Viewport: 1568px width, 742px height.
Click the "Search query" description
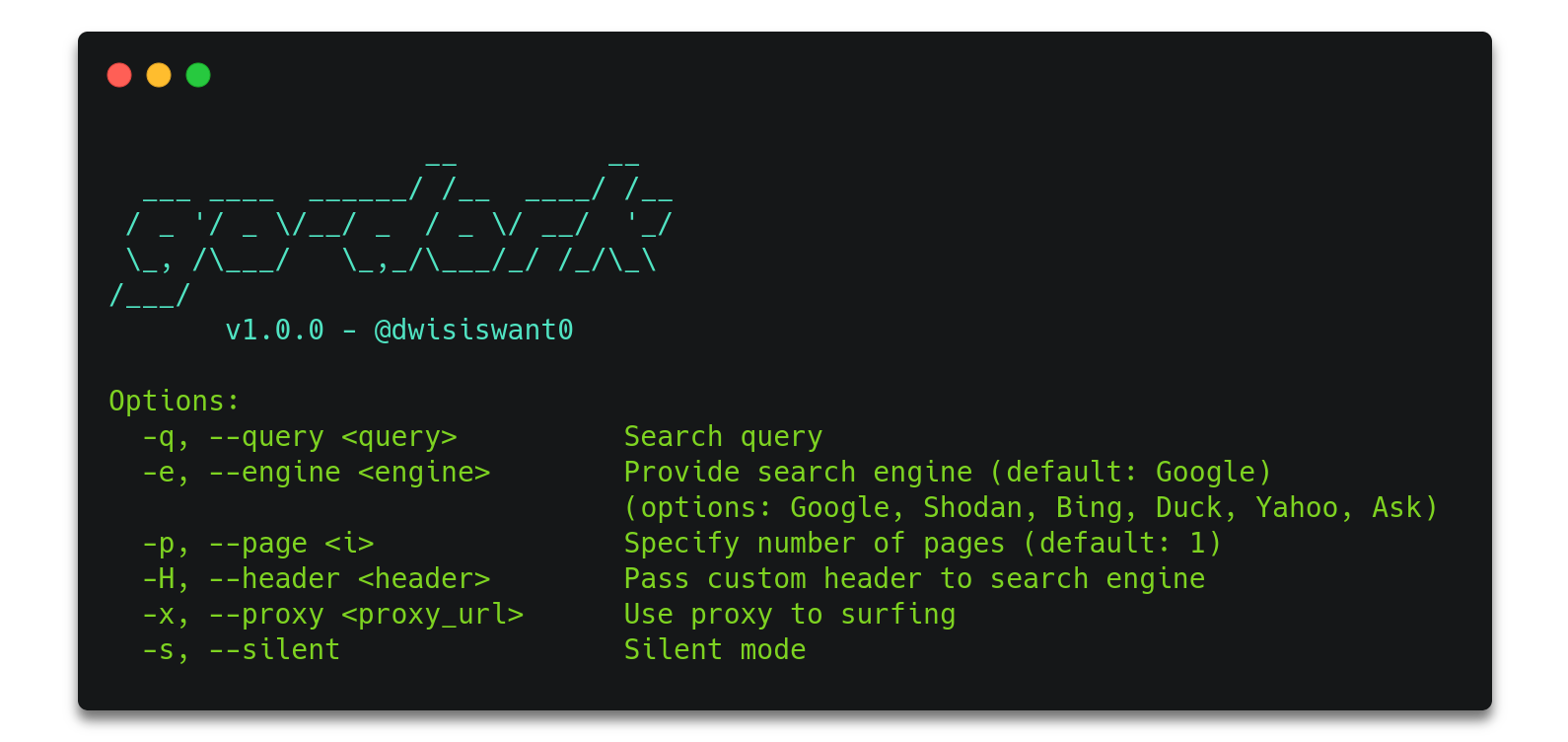pos(723,436)
